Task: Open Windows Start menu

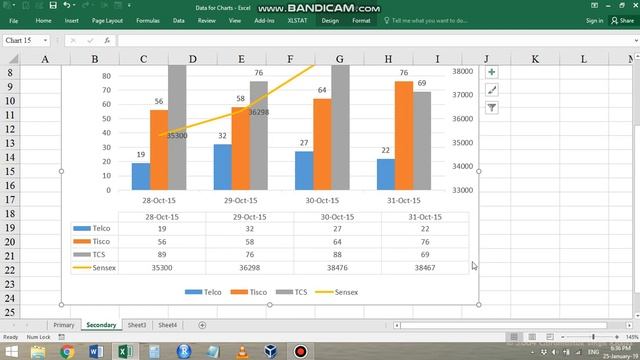Action: [11, 351]
